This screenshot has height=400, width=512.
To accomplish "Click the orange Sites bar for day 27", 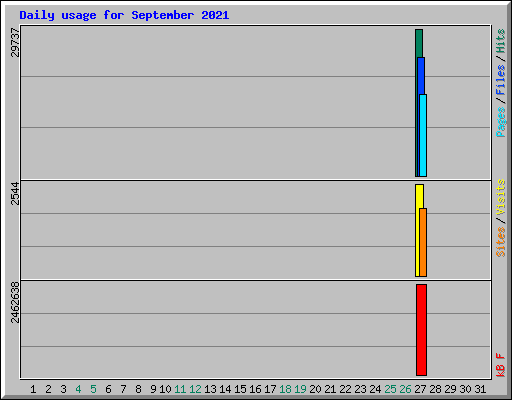I will [x=423, y=242].
